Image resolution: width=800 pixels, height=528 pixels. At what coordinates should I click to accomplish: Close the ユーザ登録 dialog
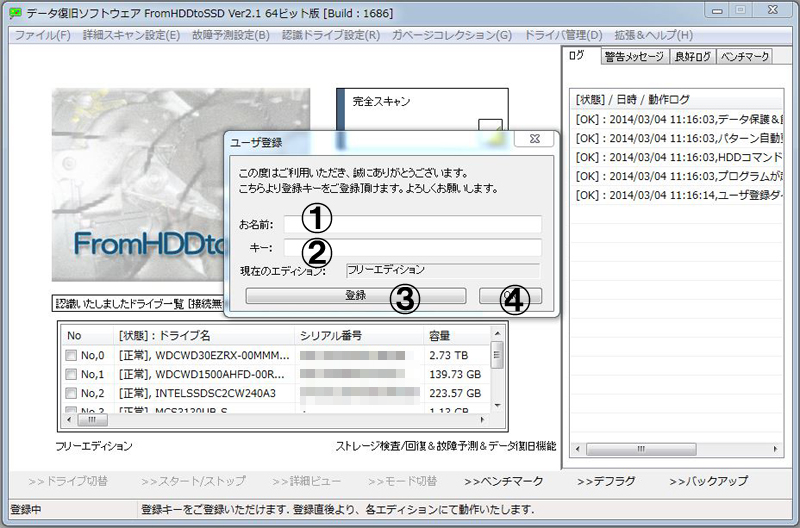(x=534, y=139)
